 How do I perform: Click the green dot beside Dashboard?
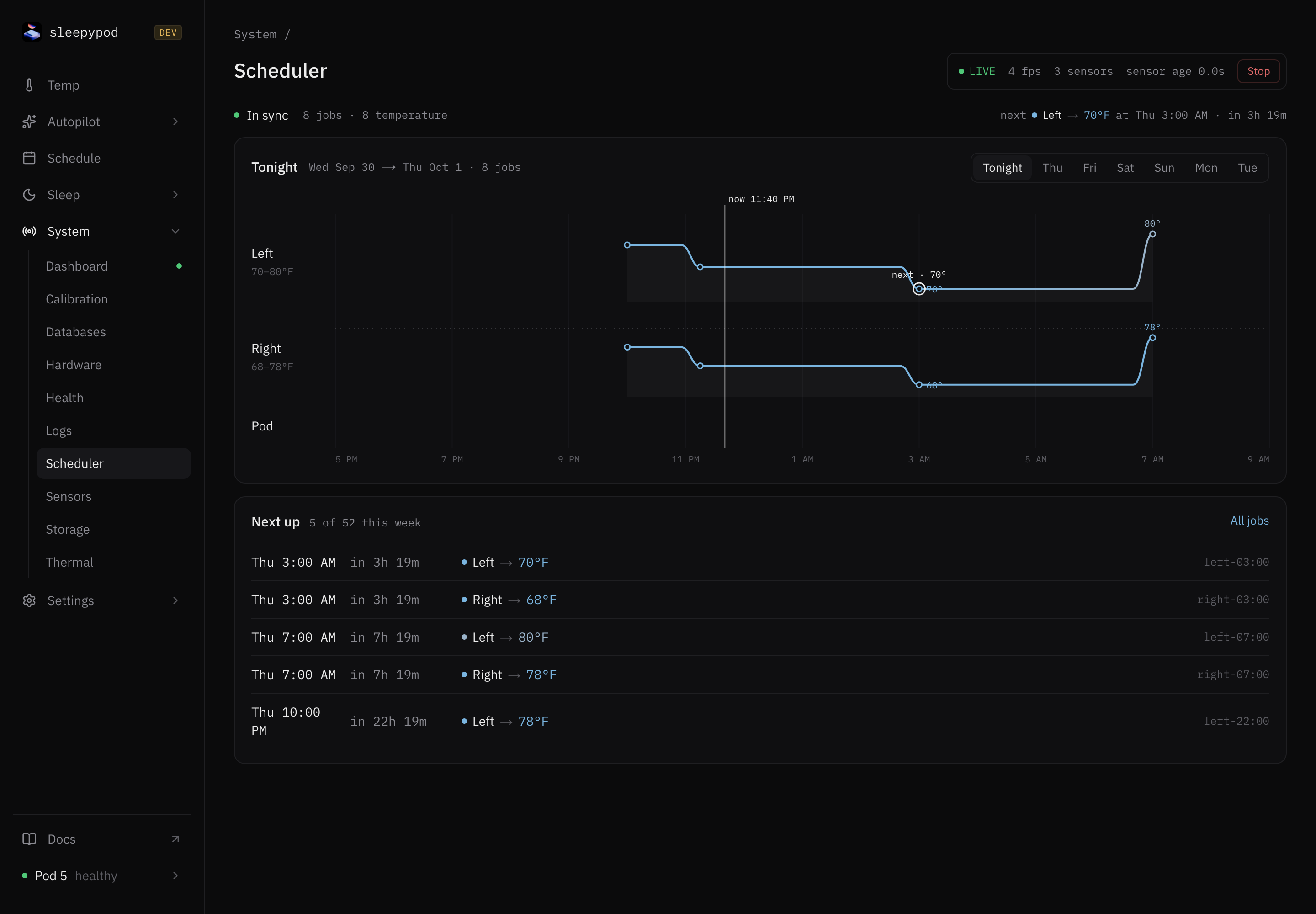coord(179,266)
